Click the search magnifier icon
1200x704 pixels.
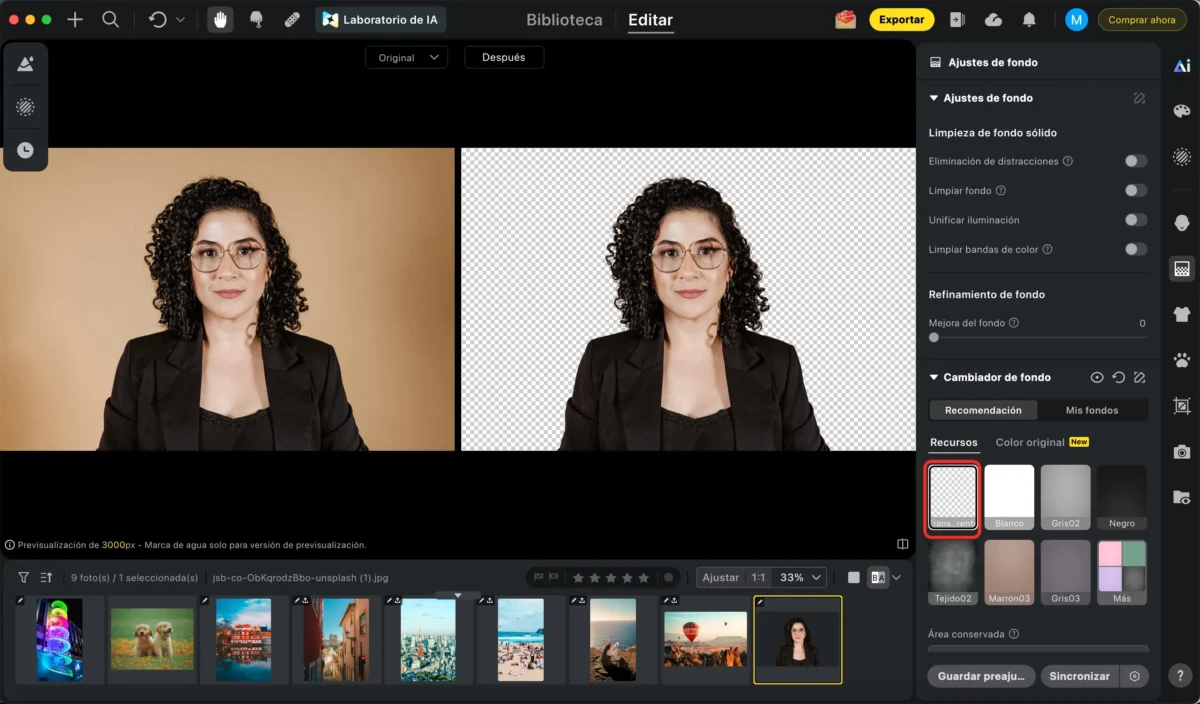click(111, 20)
